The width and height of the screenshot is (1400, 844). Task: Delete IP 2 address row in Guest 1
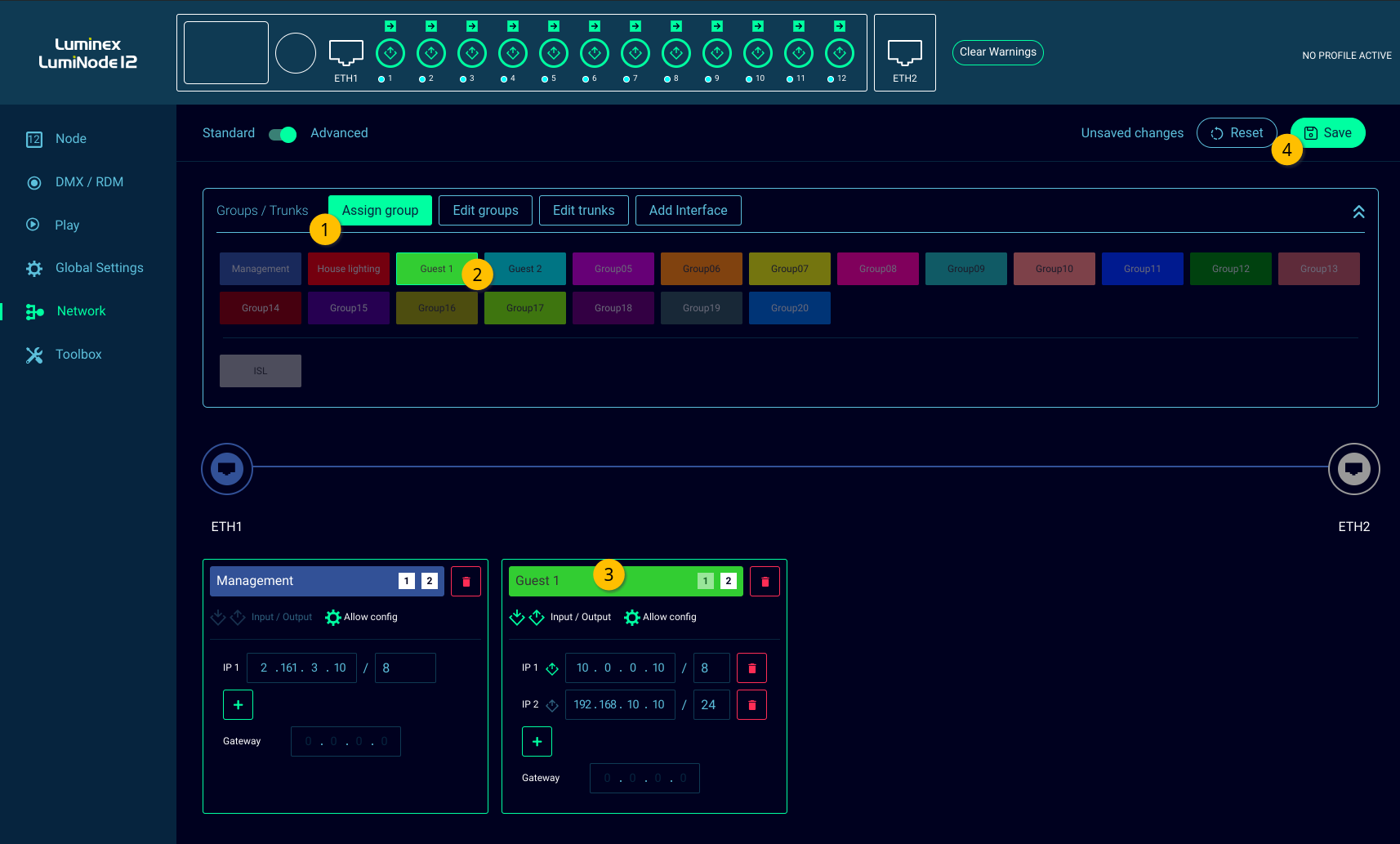tap(751, 705)
